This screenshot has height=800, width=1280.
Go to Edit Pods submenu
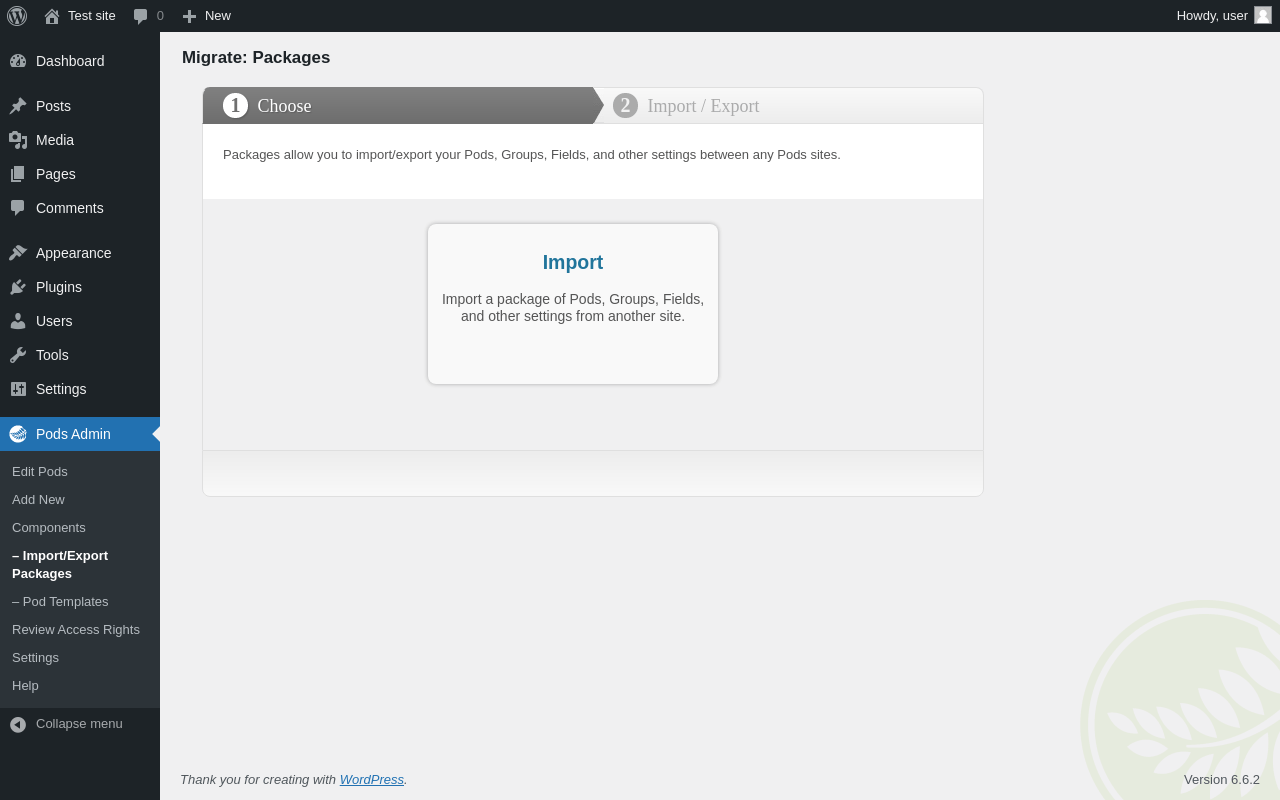[x=40, y=471]
